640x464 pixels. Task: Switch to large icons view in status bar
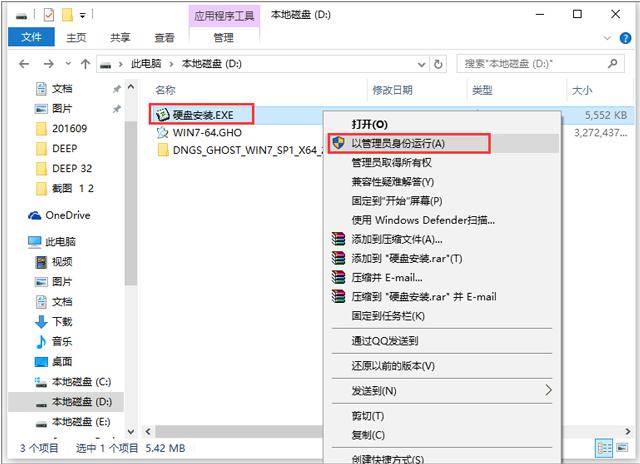[620, 447]
